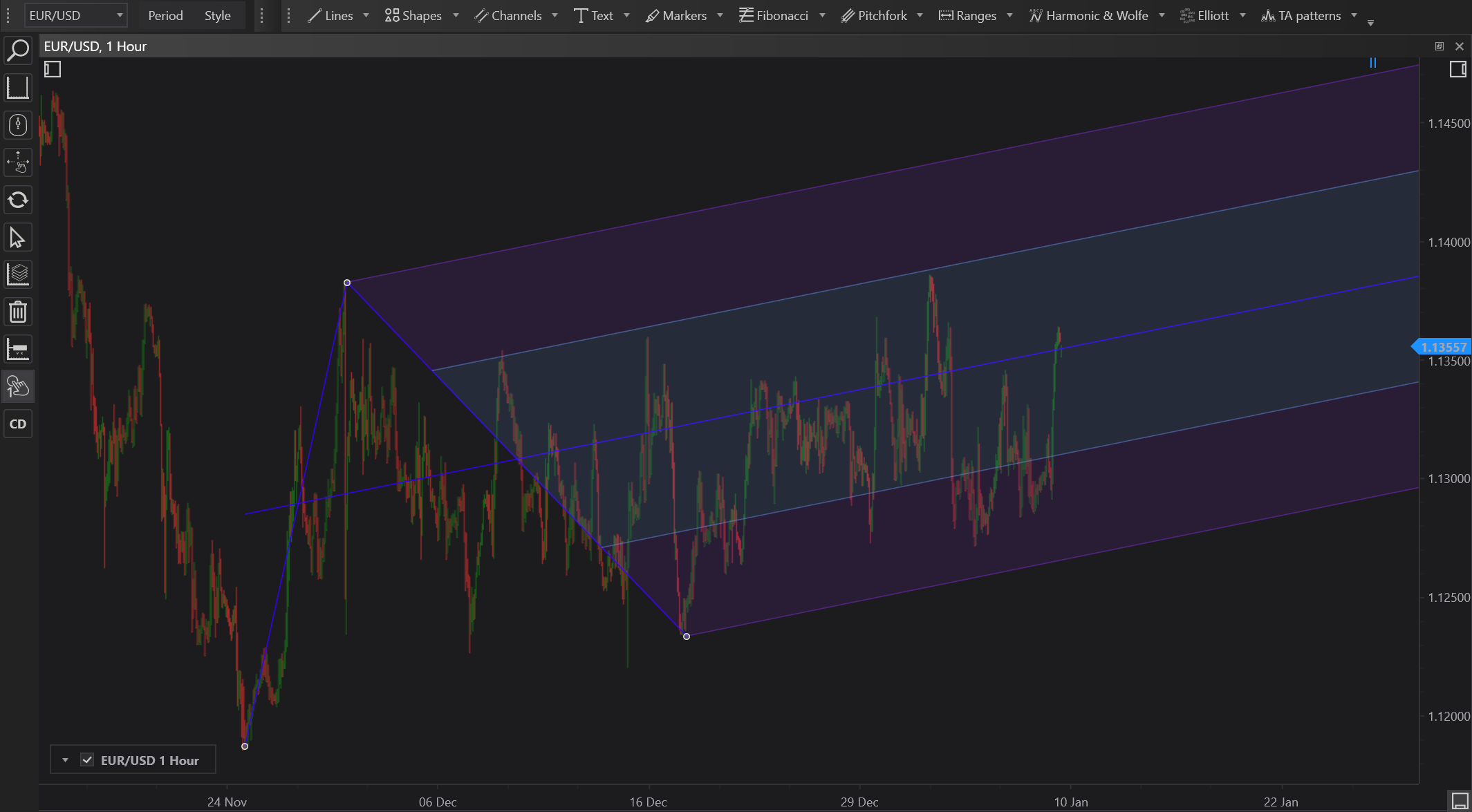Click the left panel toggle icon

[53, 69]
